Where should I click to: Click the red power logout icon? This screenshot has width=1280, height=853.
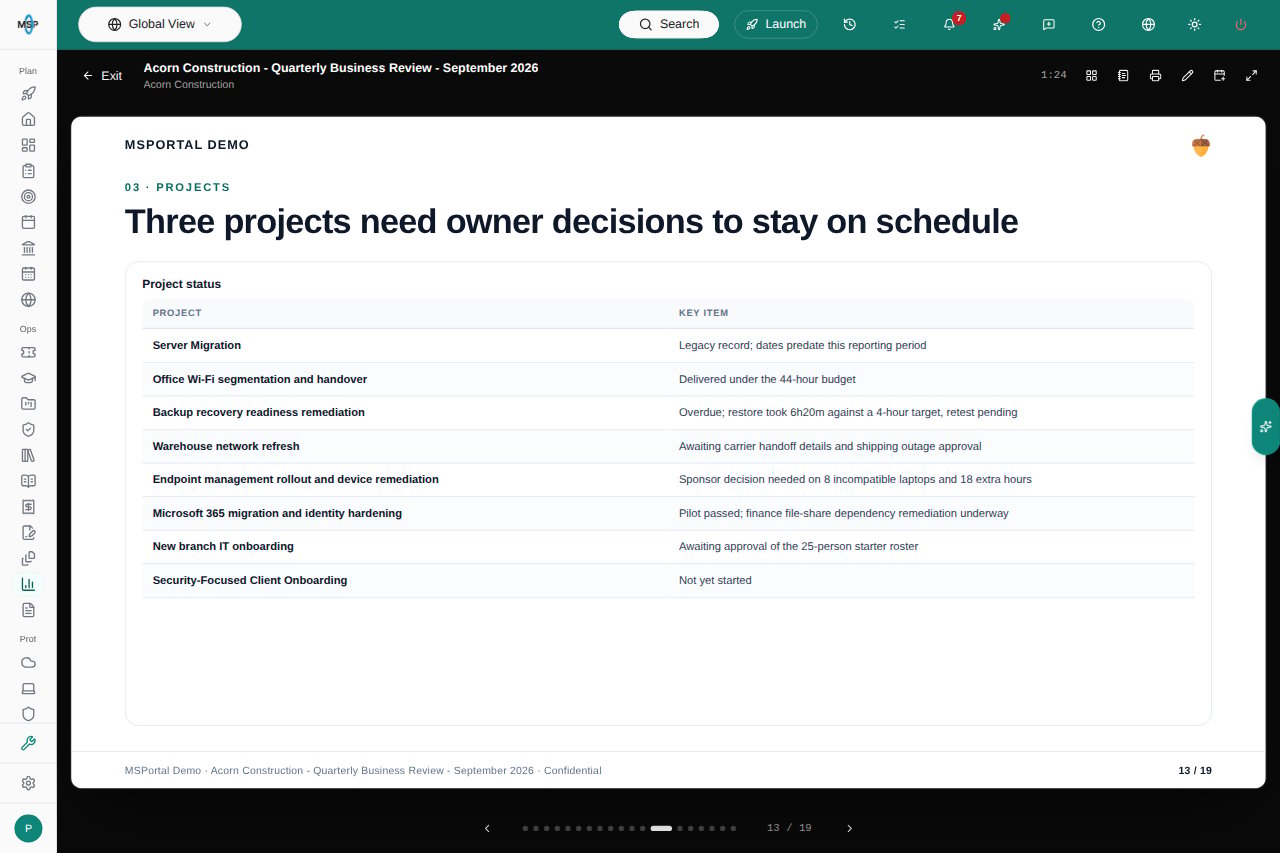coord(1241,24)
